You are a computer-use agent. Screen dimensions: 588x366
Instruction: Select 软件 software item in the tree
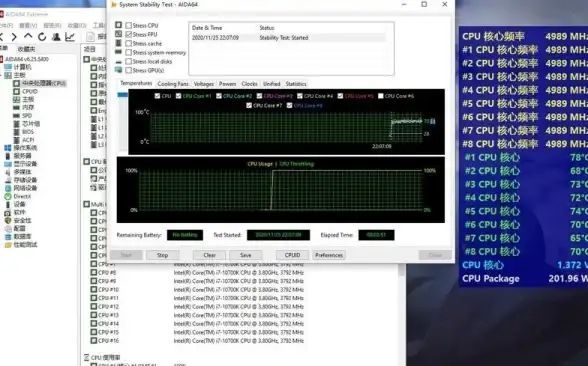click(x=20, y=212)
